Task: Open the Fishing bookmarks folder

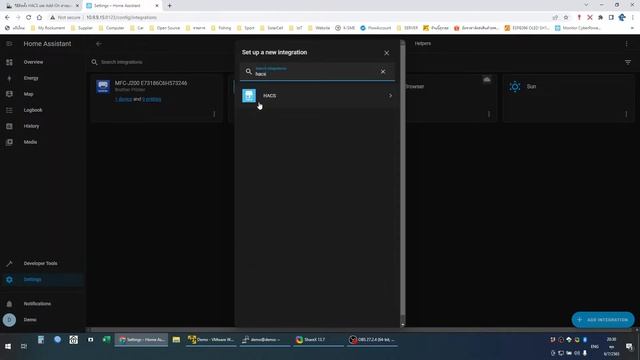Action: coord(221,28)
